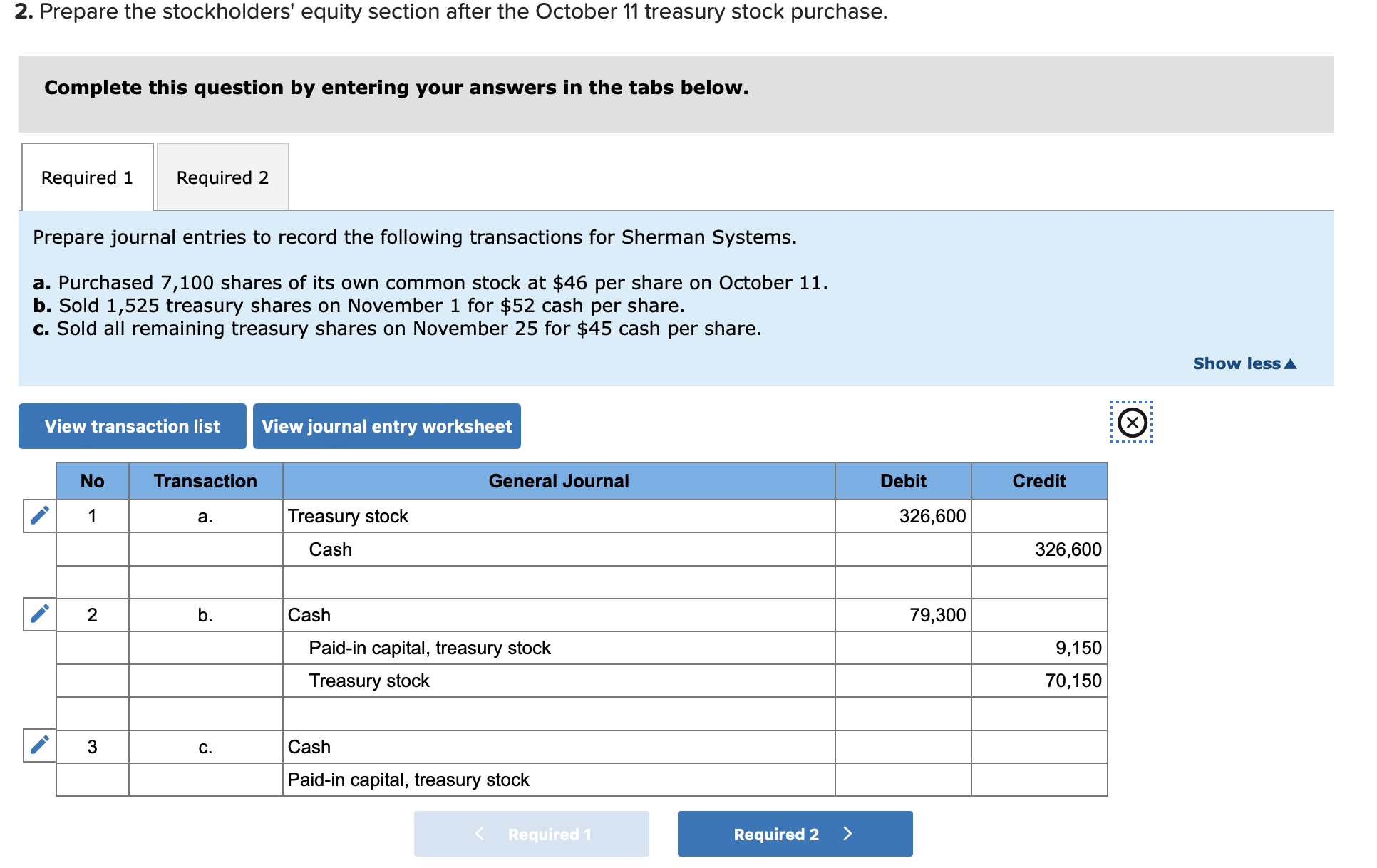Click the disabled Required 1 back button
The image size is (1377, 868).
click(x=531, y=834)
